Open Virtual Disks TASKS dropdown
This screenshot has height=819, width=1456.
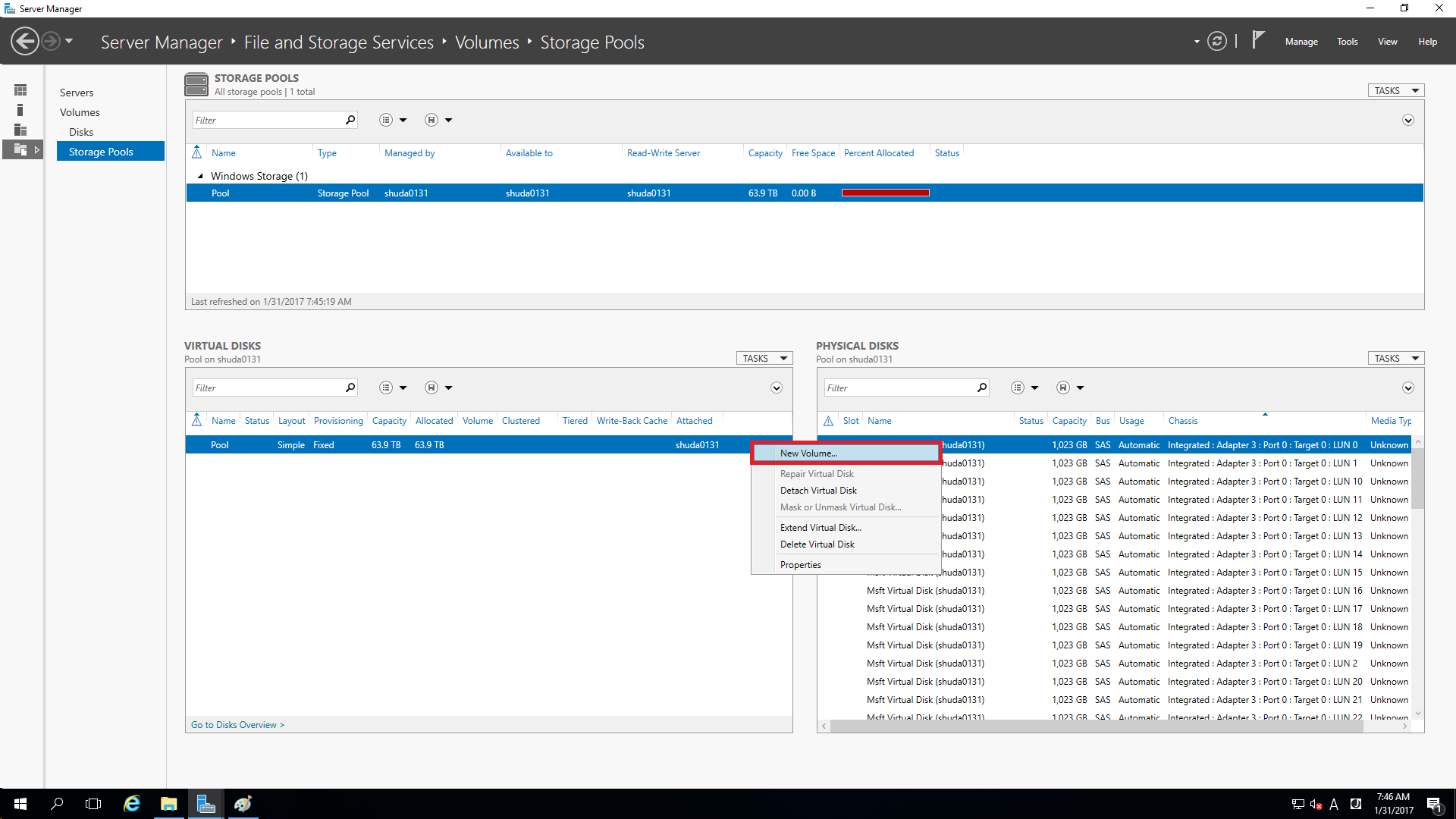(x=764, y=358)
